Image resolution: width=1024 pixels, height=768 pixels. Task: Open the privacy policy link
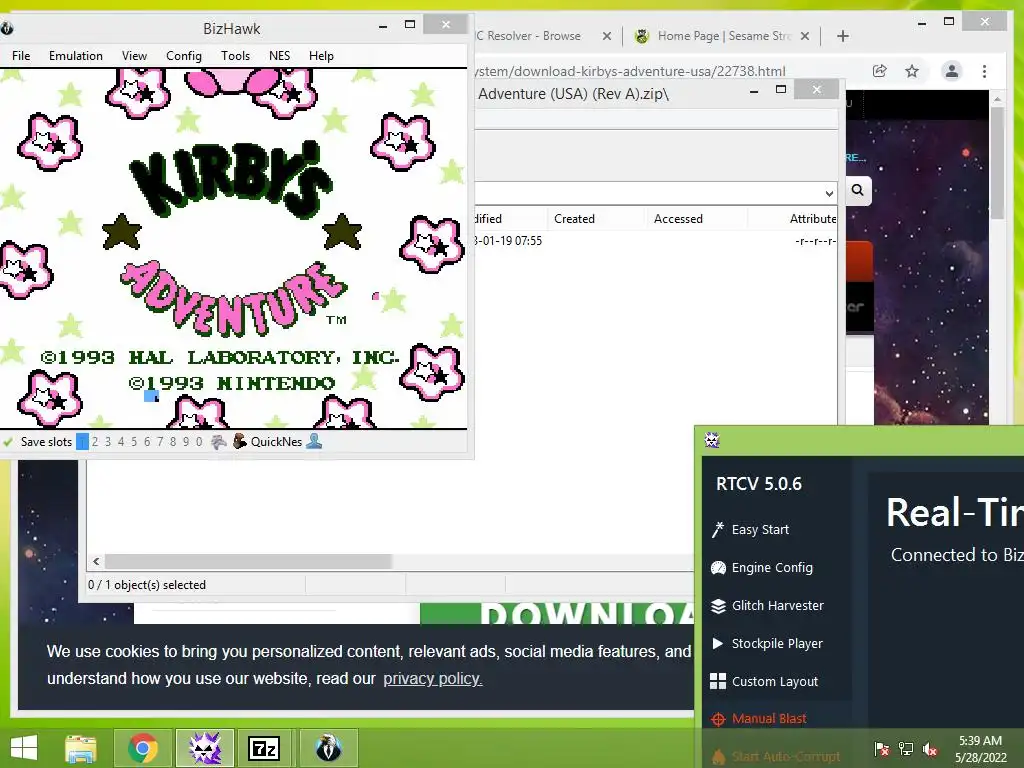click(x=432, y=679)
